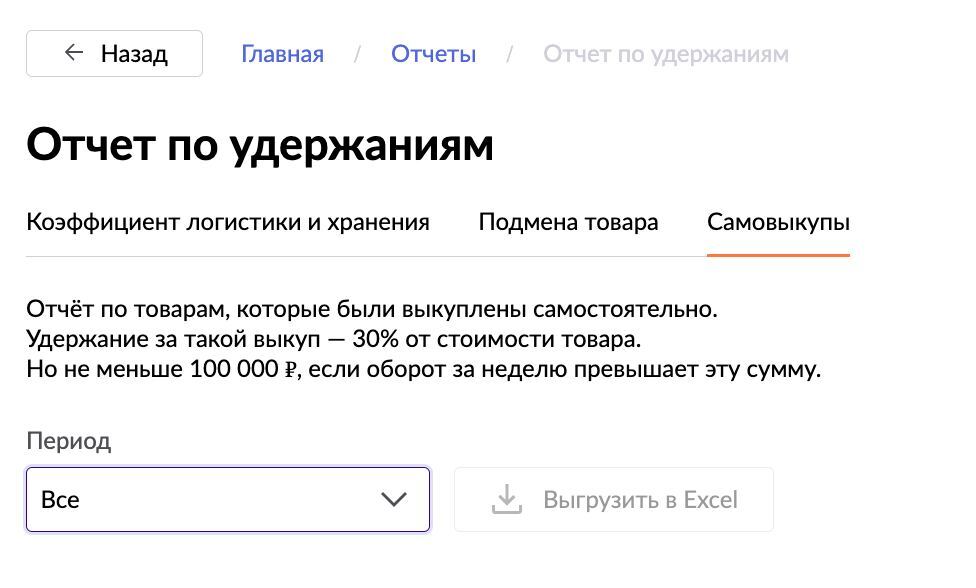Select the Самовыкупы tab
The width and height of the screenshot is (976, 588).
pyautogui.click(x=778, y=222)
